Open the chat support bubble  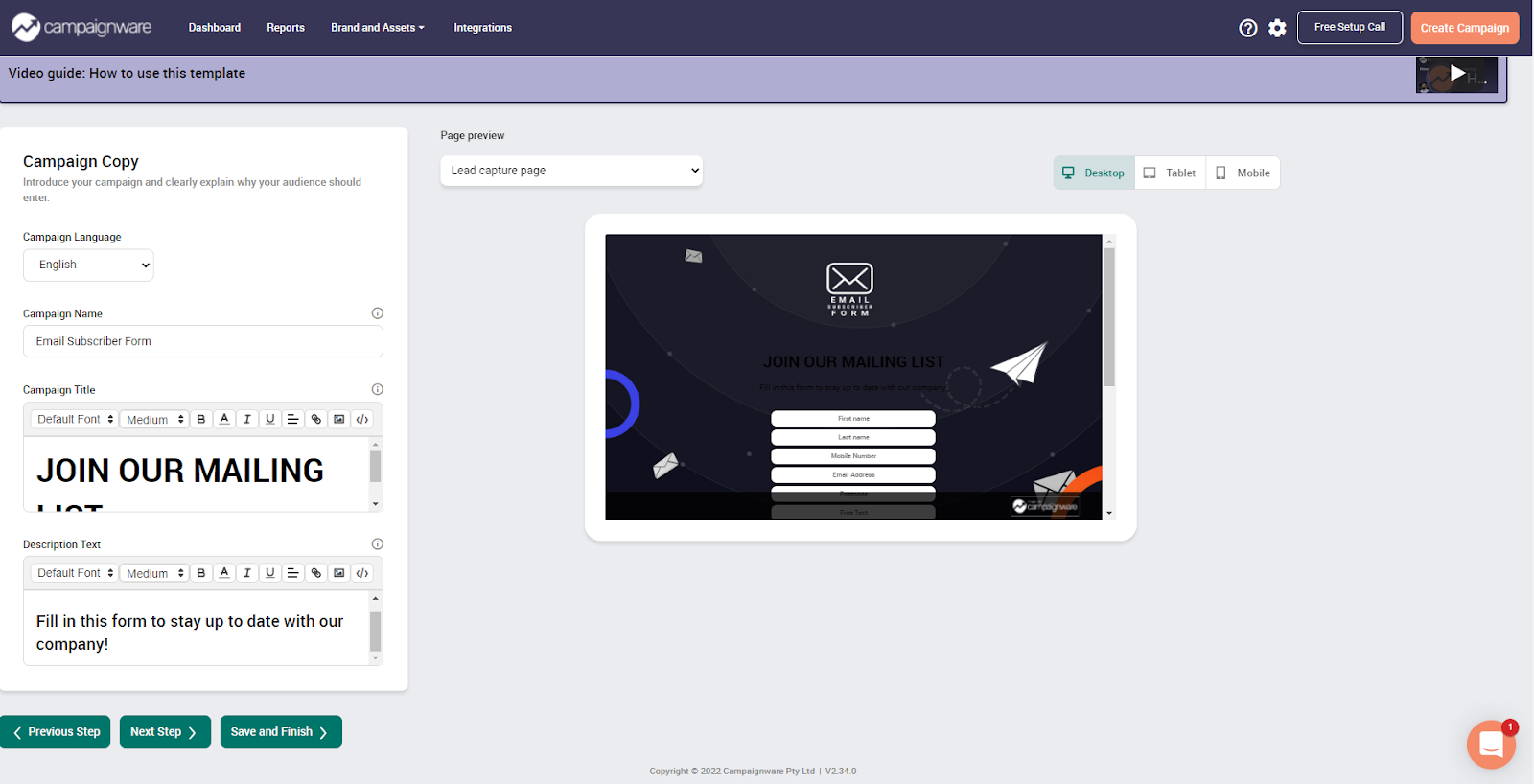click(x=1491, y=744)
